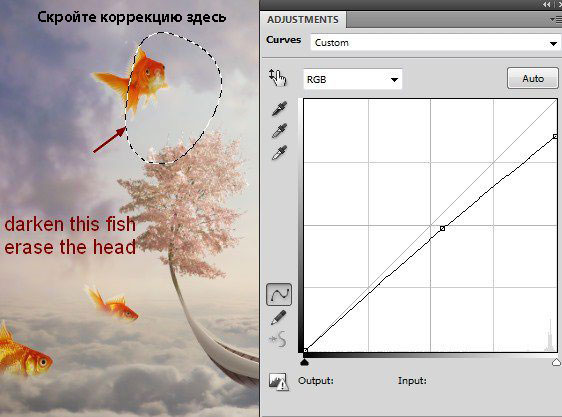Screen dimensions: 562x417
Task: Switch to the ADJUSTMENTS tab
Action: [x=303, y=19]
